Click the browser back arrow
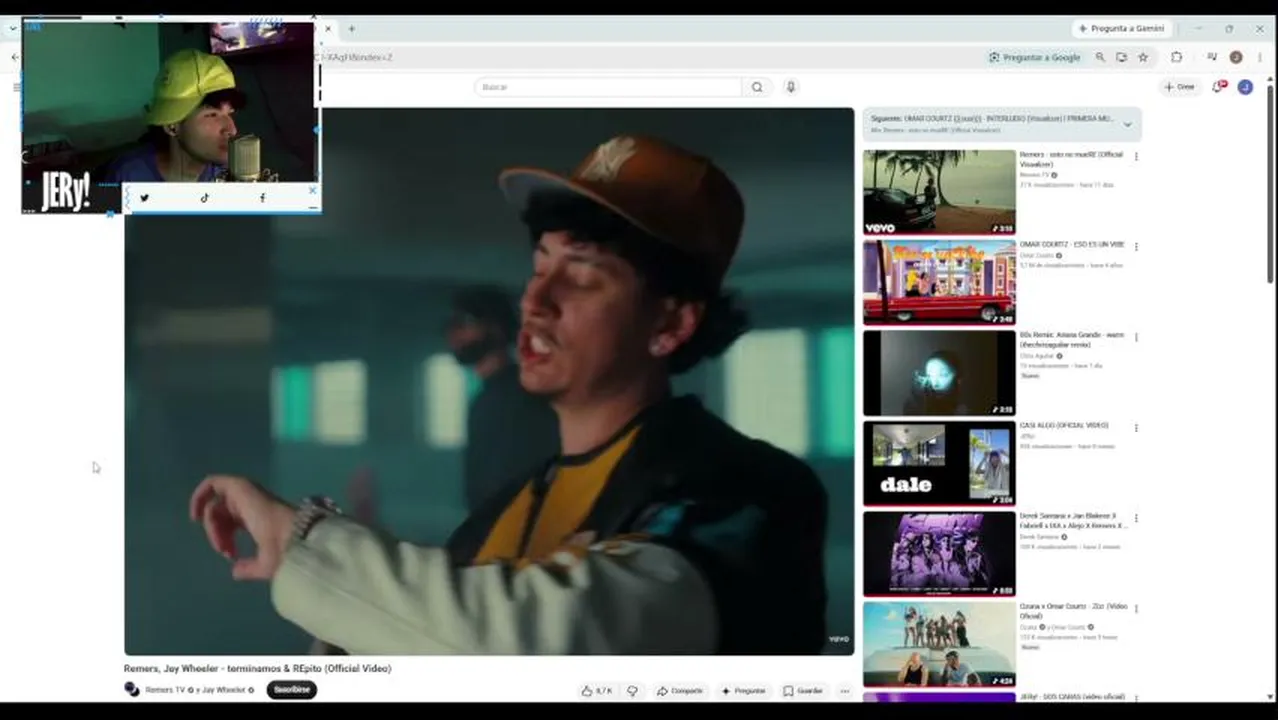This screenshot has width=1278, height=720. tap(14, 58)
